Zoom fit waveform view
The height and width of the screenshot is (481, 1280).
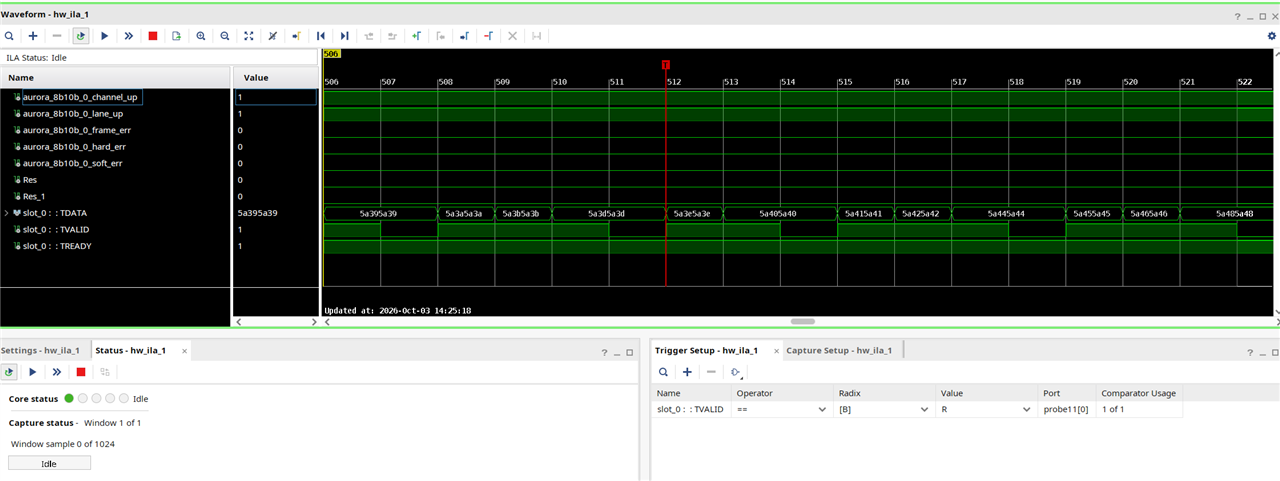(249, 35)
